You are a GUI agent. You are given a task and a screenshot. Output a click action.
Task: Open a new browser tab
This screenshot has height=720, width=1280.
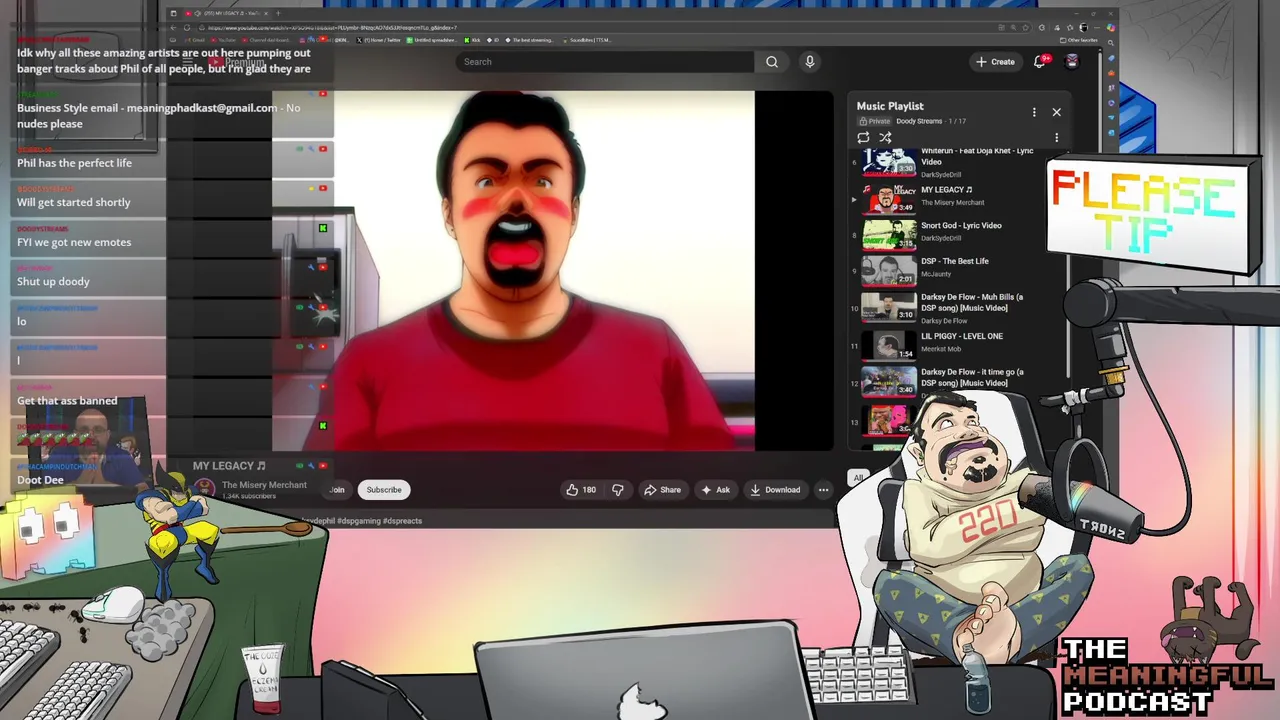[x=279, y=13]
